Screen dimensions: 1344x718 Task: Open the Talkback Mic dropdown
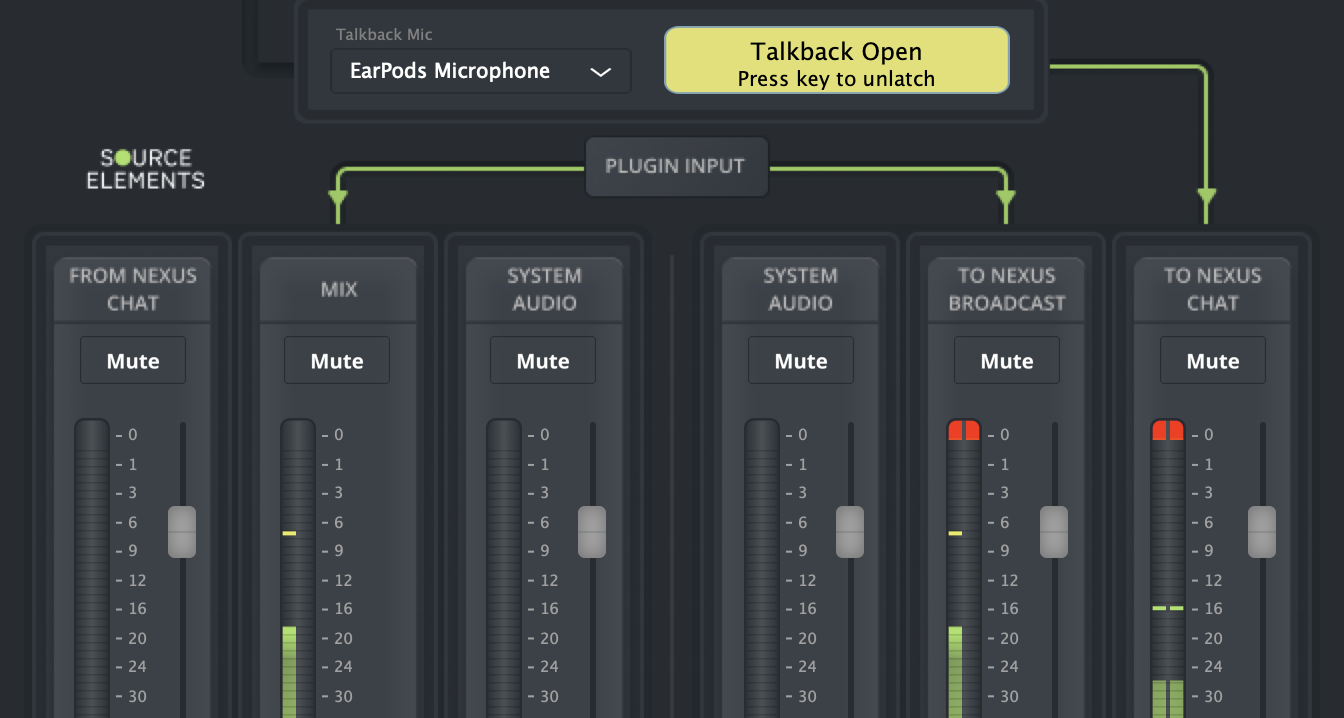coord(481,72)
